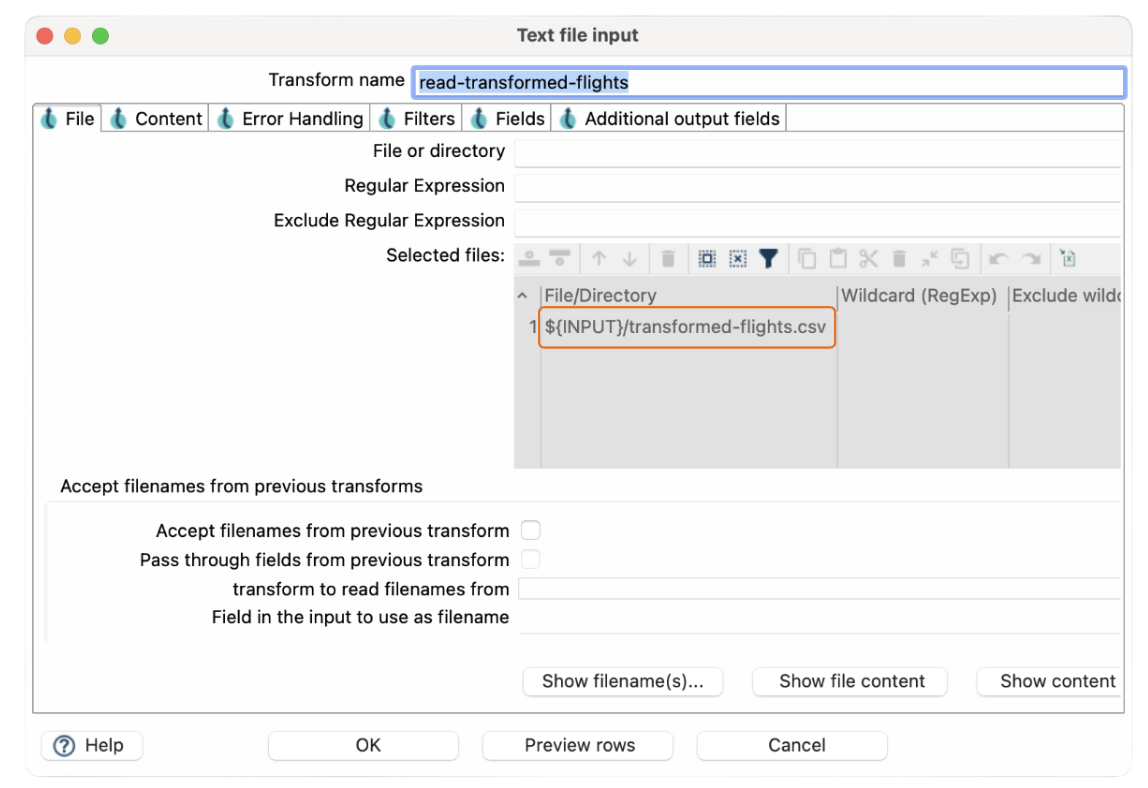
Task: Click the File or directory field
Action: [x=818, y=152]
